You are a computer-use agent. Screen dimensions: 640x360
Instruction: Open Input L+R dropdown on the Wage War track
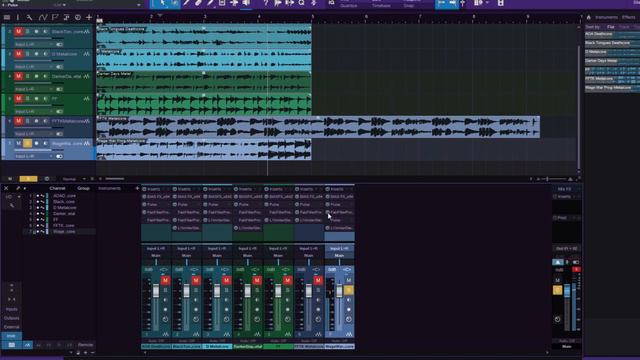[34, 156]
